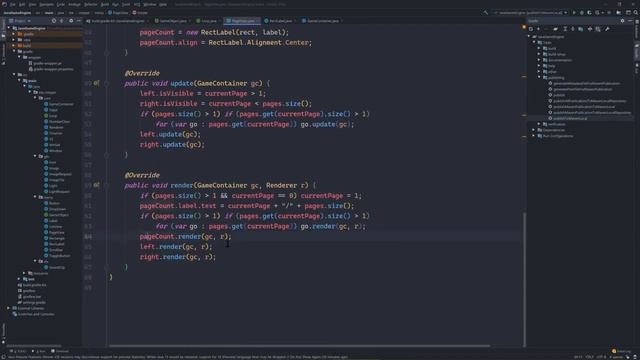
Task: Click the inspection warning indicator above editor scrollbar
Action: click(524, 27)
